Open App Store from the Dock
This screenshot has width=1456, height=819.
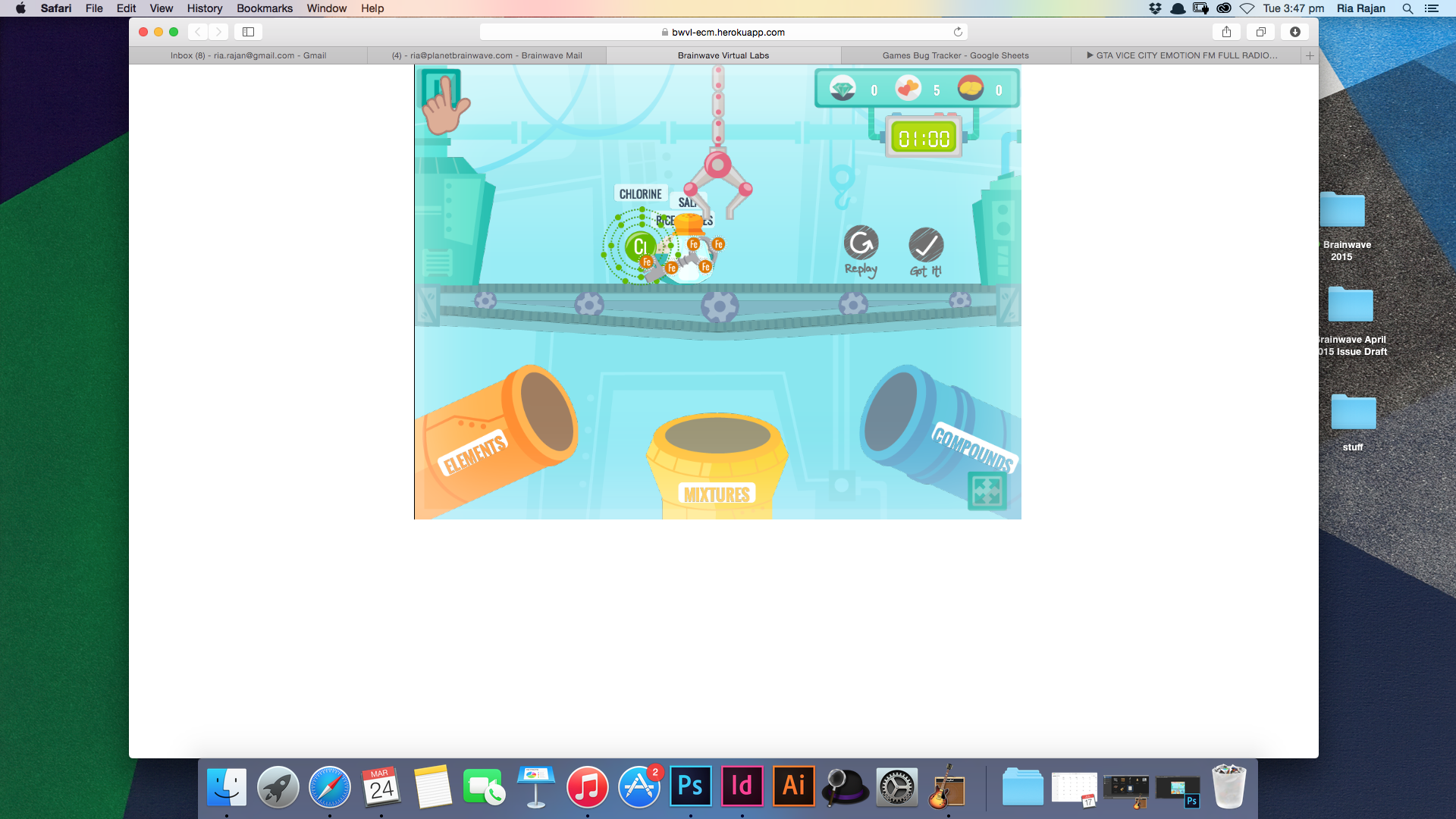(x=639, y=787)
